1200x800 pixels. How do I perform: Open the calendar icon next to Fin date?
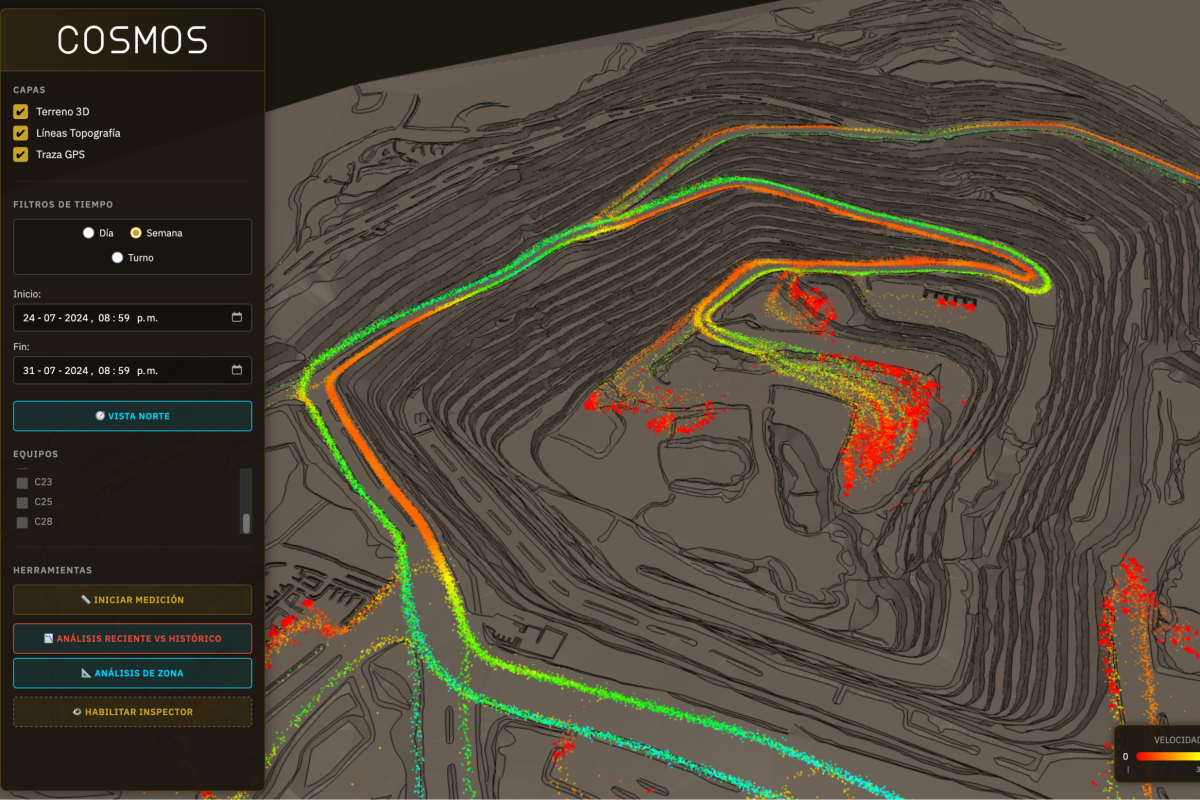(x=237, y=370)
